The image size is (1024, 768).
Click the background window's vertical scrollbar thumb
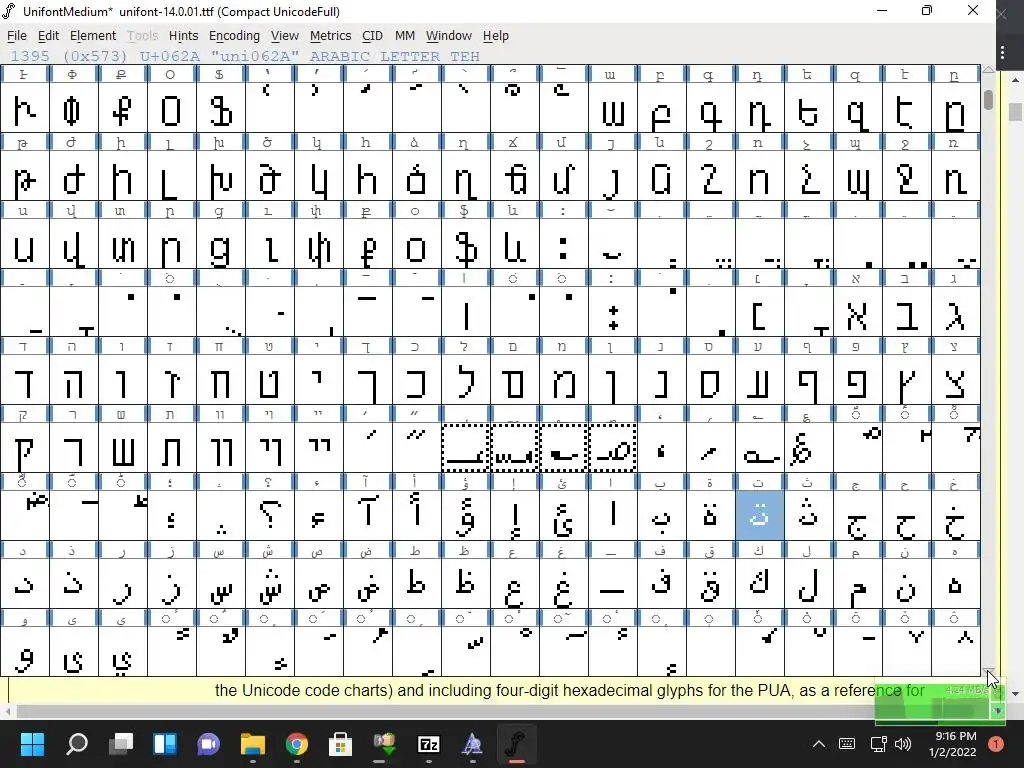pos(1015,112)
